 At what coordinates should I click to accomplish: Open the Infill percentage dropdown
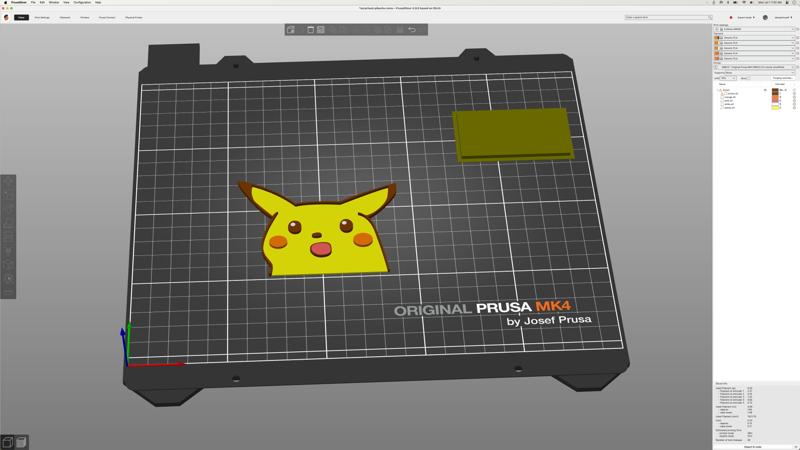pyautogui.click(x=728, y=78)
